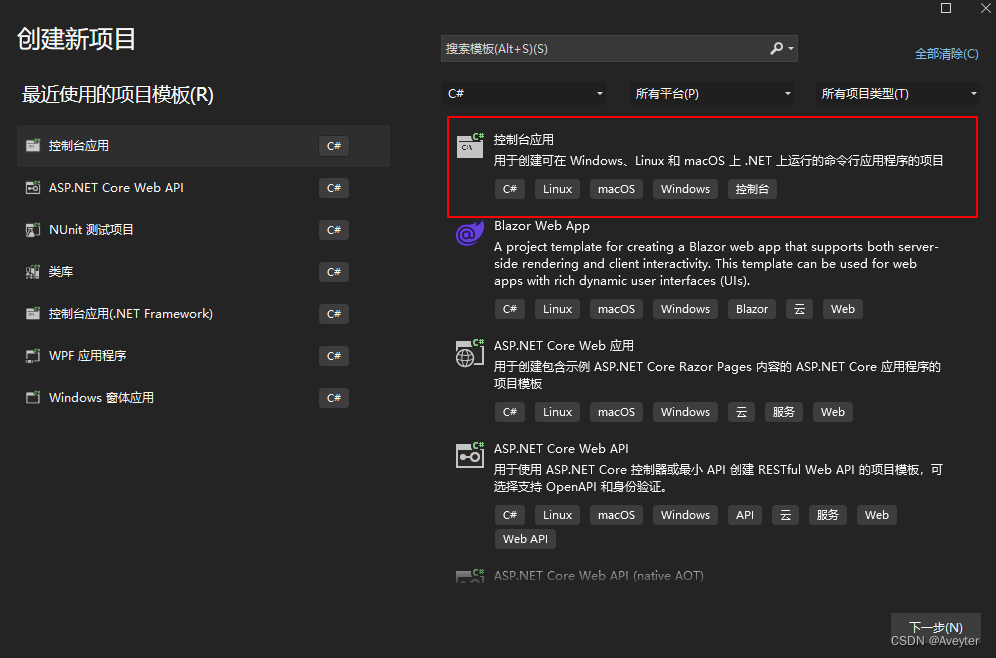Open the 所有平台(P) platform dropdown
Viewport: 996px width, 658px height.
711,93
